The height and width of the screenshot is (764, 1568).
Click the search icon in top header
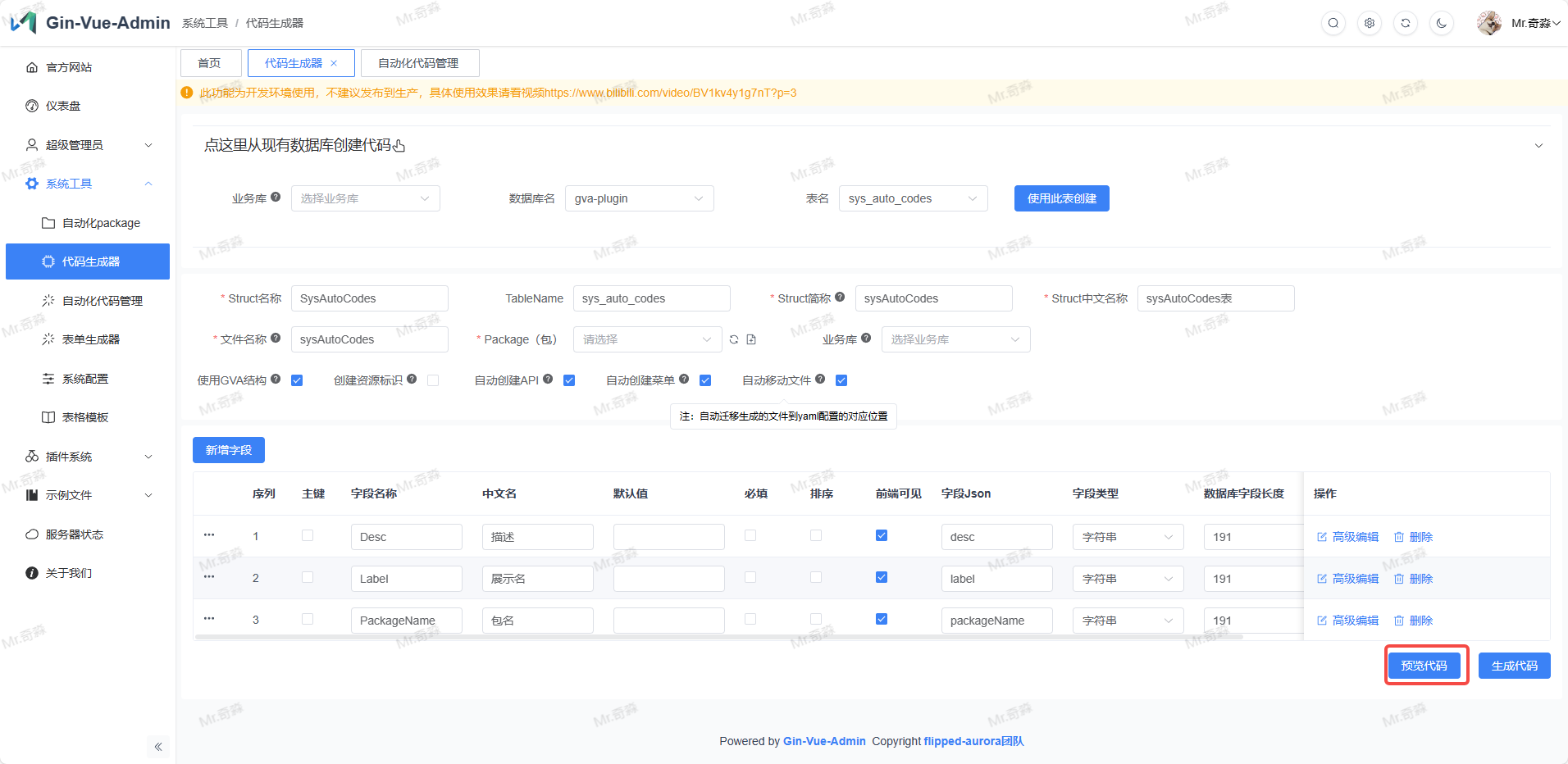(1333, 23)
